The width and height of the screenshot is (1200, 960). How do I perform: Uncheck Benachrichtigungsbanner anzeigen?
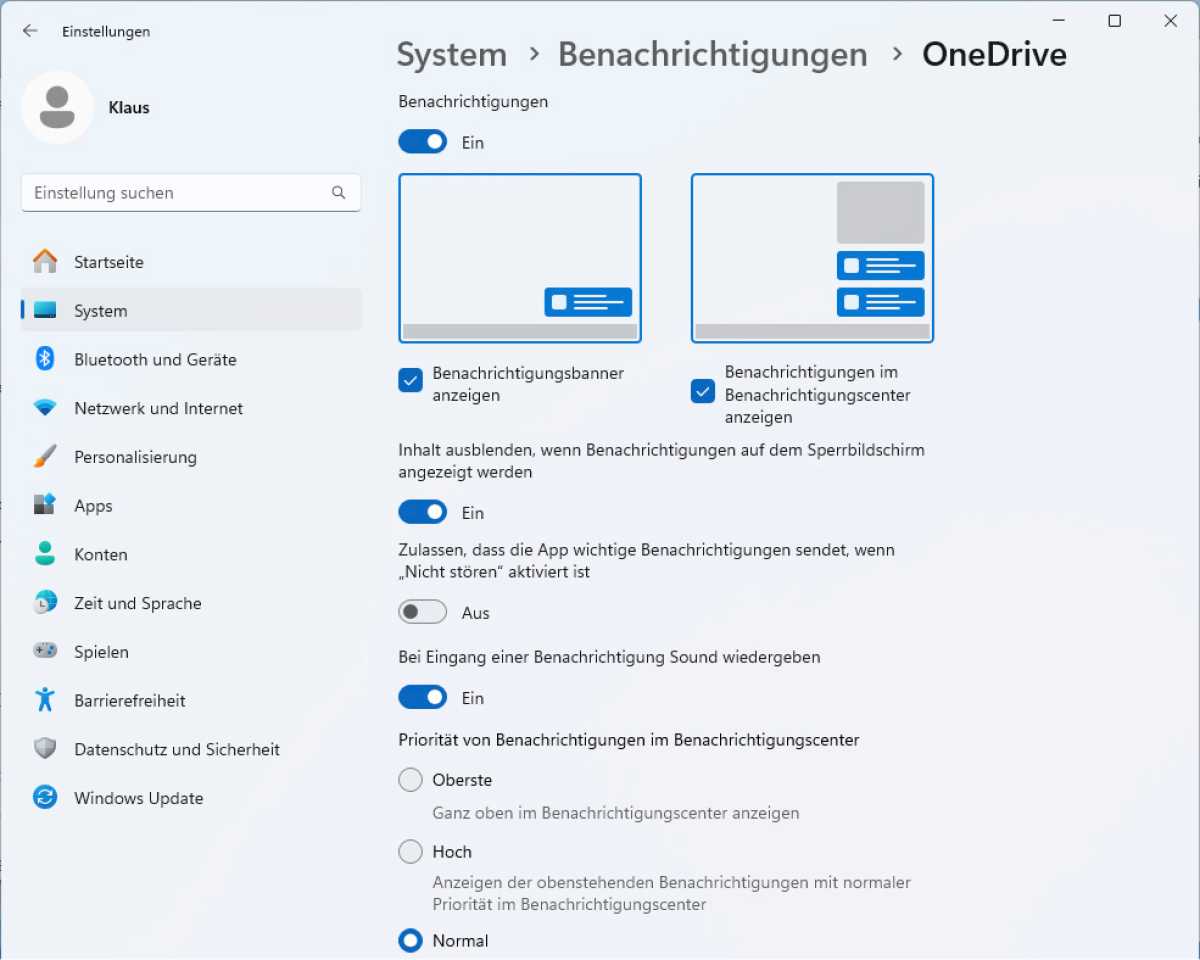click(410, 380)
